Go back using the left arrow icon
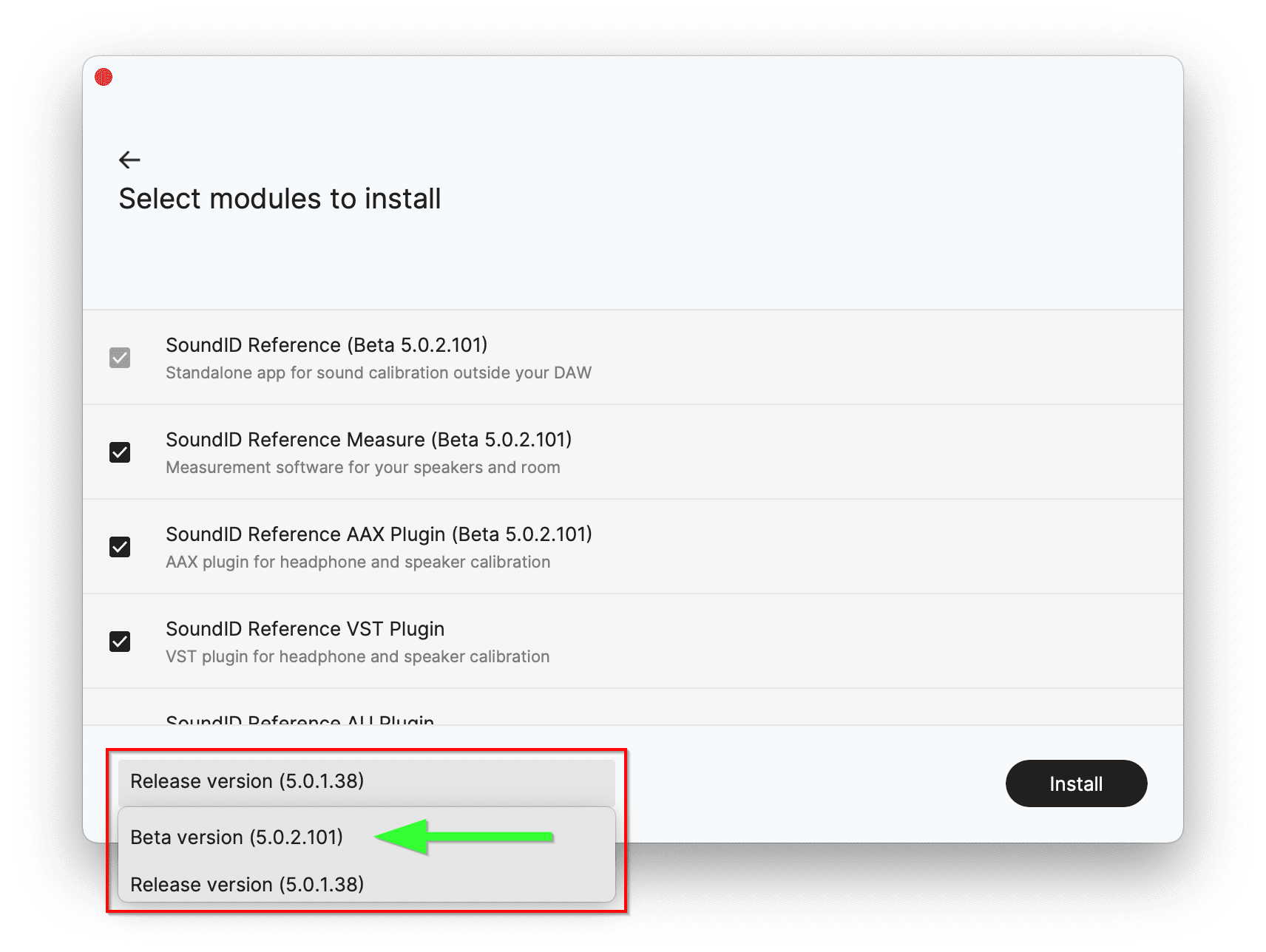Screen dimensions: 1266x952 (129, 160)
